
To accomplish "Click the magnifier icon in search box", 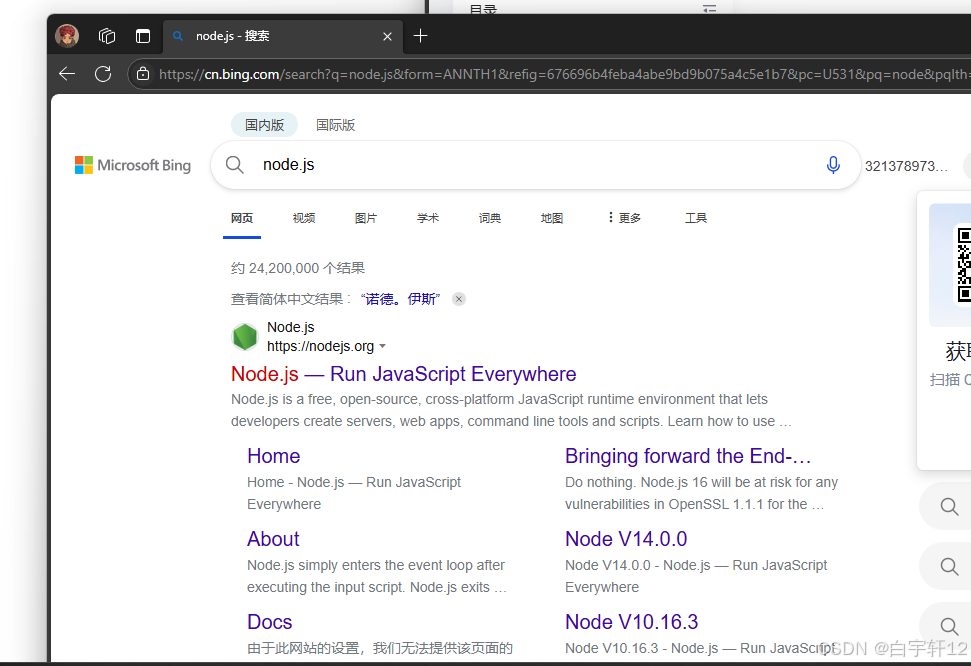I will point(235,165).
